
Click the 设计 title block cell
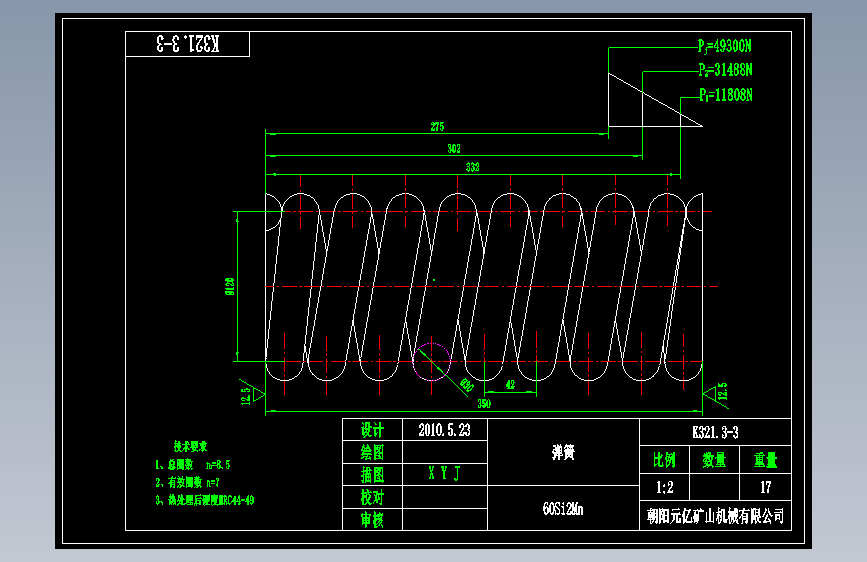click(372, 430)
